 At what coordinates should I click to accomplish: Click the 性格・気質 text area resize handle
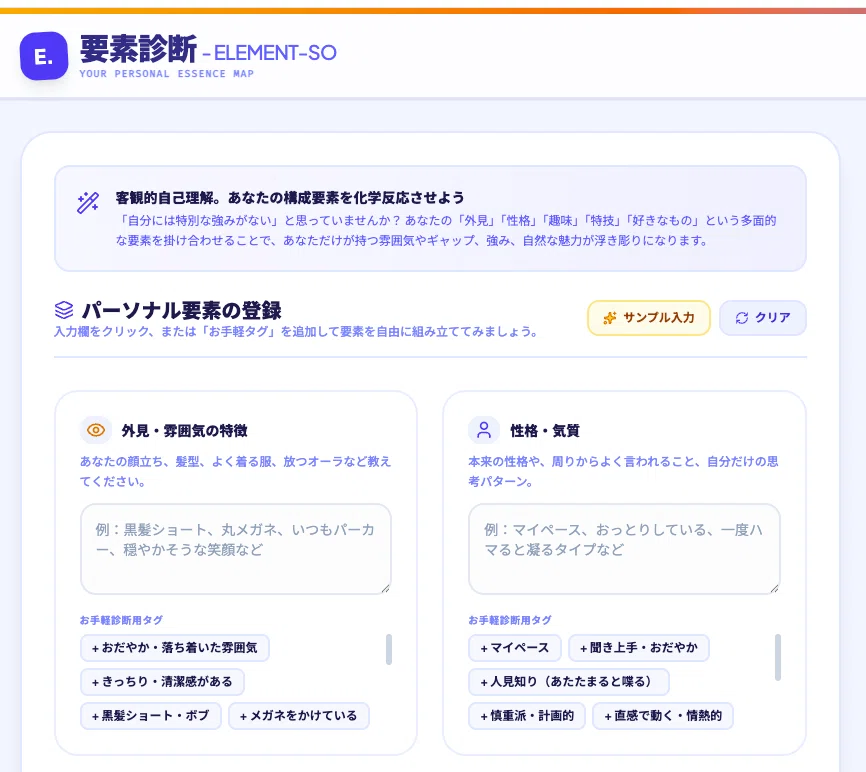(x=774, y=589)
